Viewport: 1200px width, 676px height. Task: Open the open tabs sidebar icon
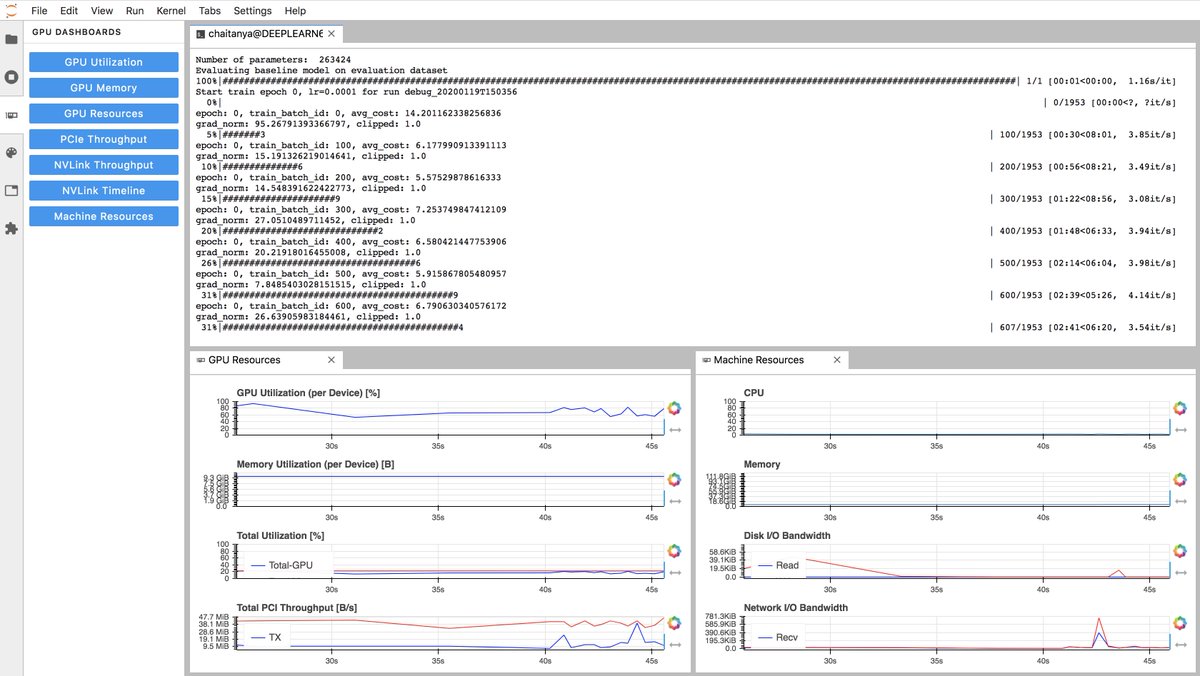coord(11,191)
